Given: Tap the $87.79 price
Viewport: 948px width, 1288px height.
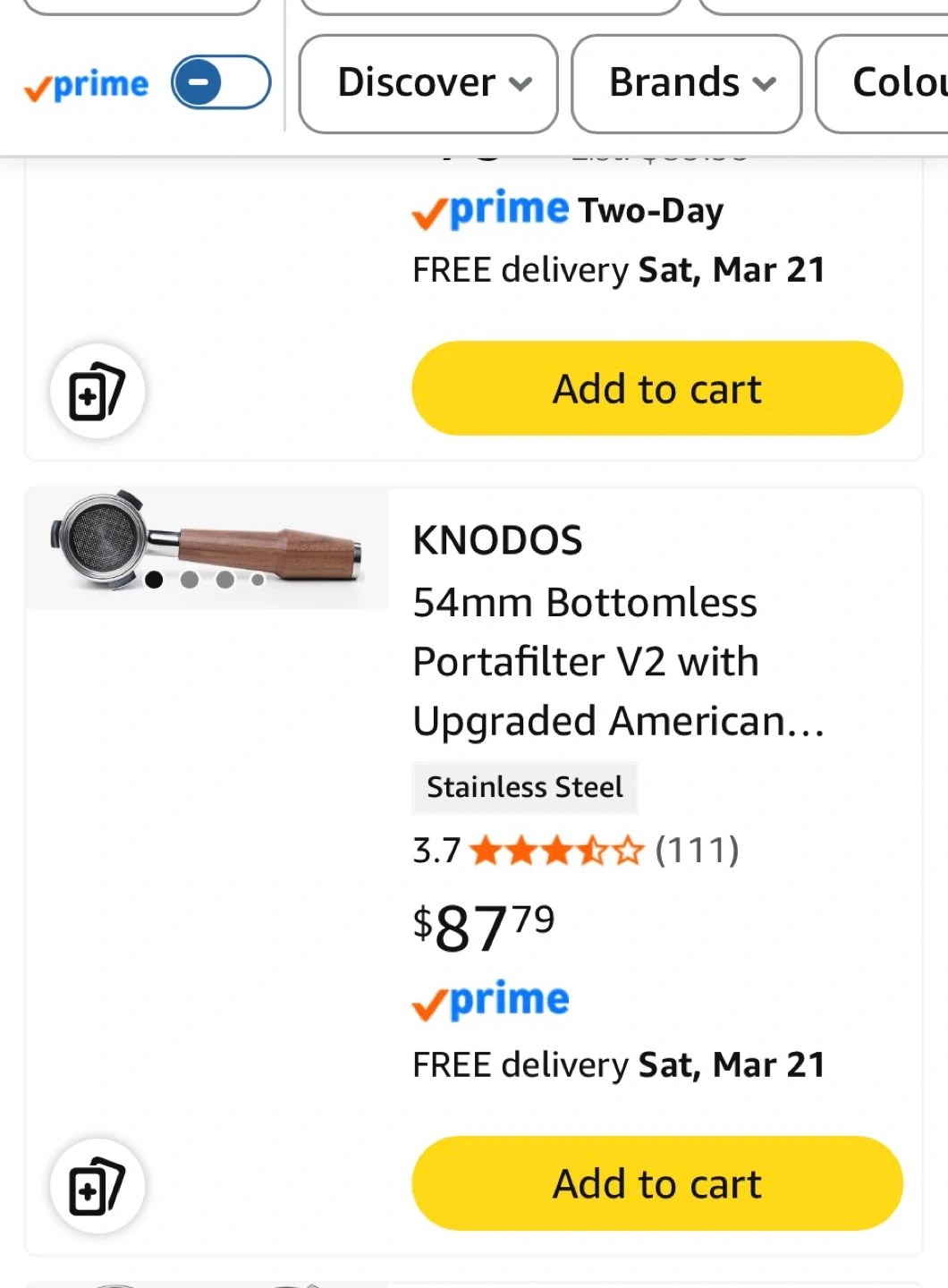Looking at the screenshot, I should 484,927.
